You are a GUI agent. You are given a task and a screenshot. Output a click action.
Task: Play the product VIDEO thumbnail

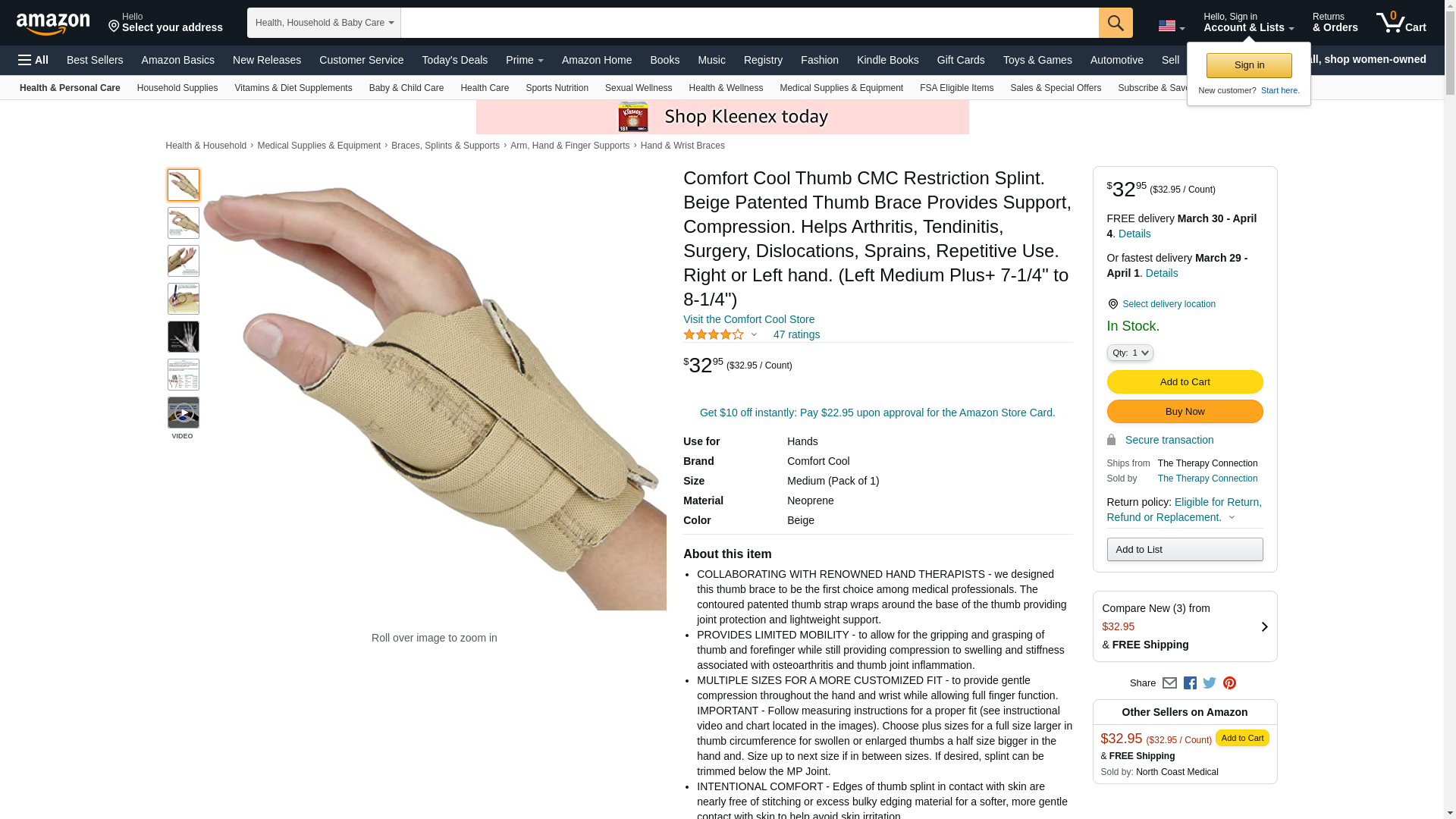click(184, 413)
